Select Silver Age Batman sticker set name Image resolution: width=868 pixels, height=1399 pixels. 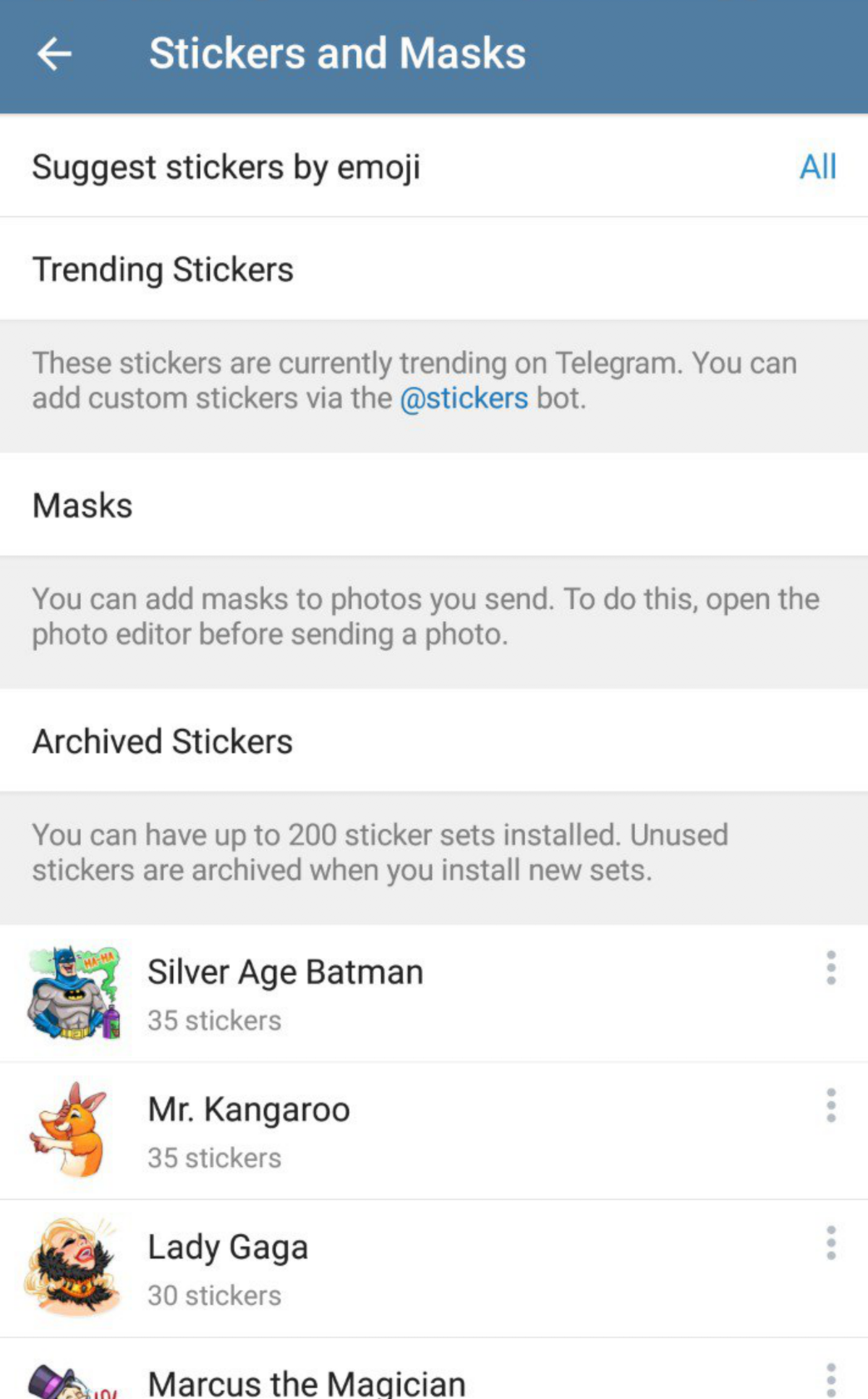[285, 972]
